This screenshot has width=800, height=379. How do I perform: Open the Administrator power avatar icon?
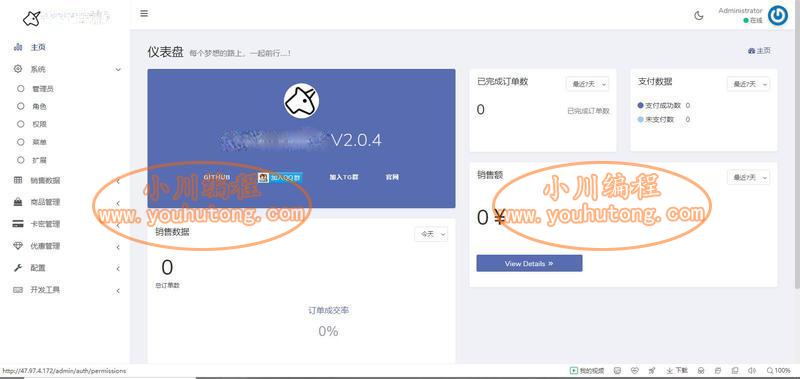pyautogui.click(x=778, y=15)
